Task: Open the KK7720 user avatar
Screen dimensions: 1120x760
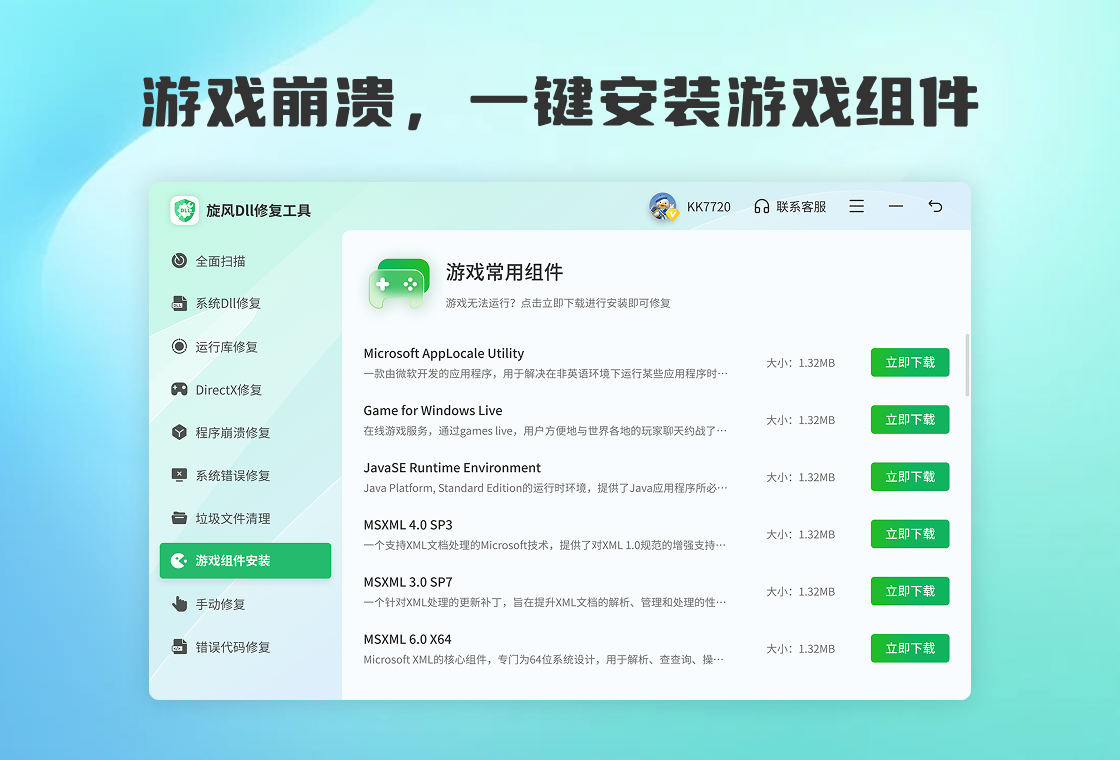Action: click(x=662, y=207)
